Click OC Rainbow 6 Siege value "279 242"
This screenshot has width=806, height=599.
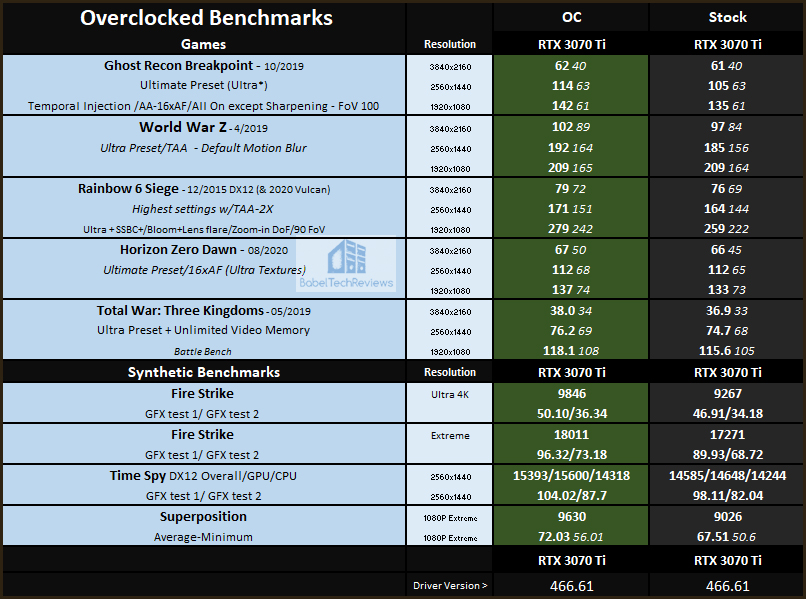tap(571, 229)
